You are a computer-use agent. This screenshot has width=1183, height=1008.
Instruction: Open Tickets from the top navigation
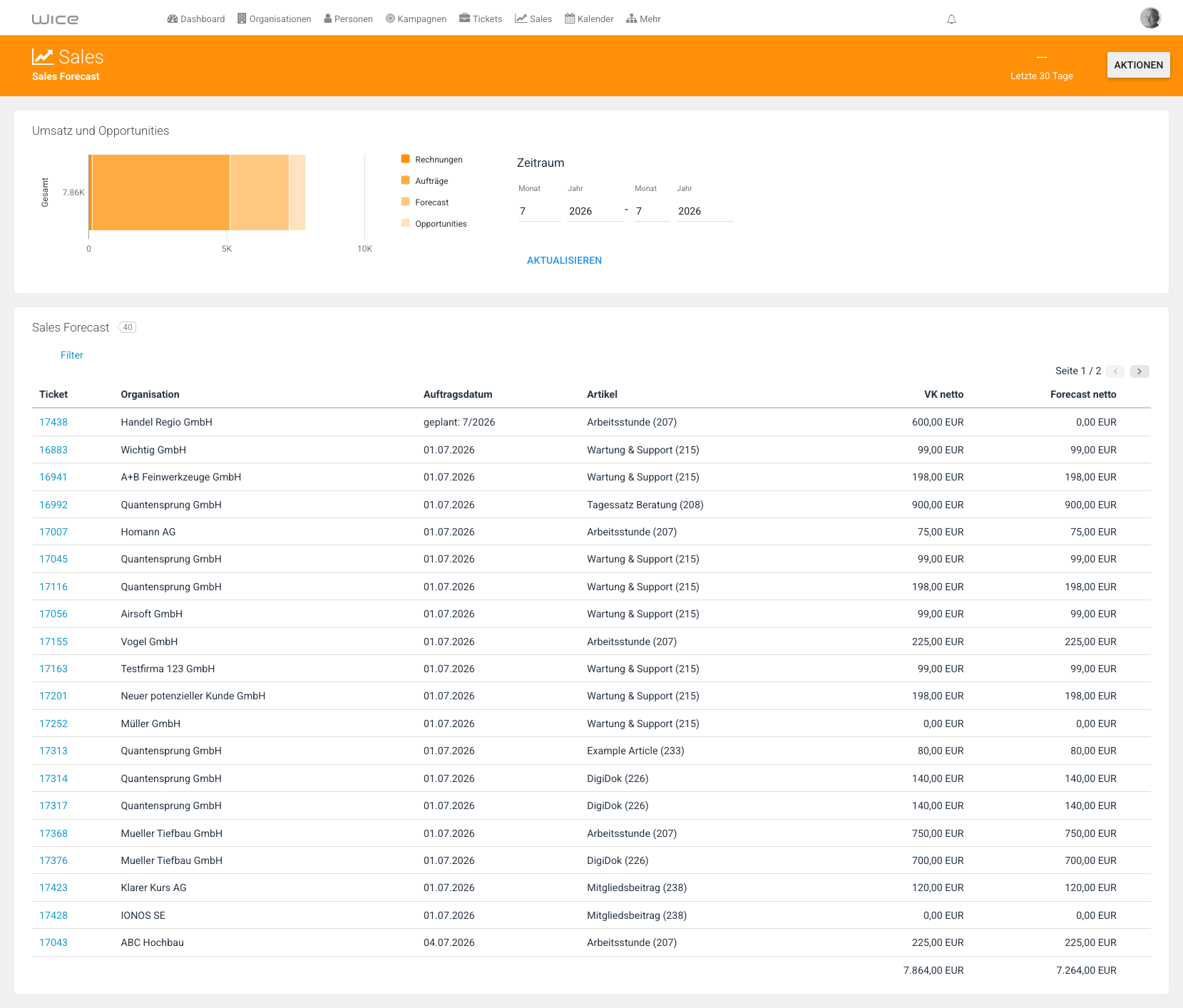[x=481, y=19]
